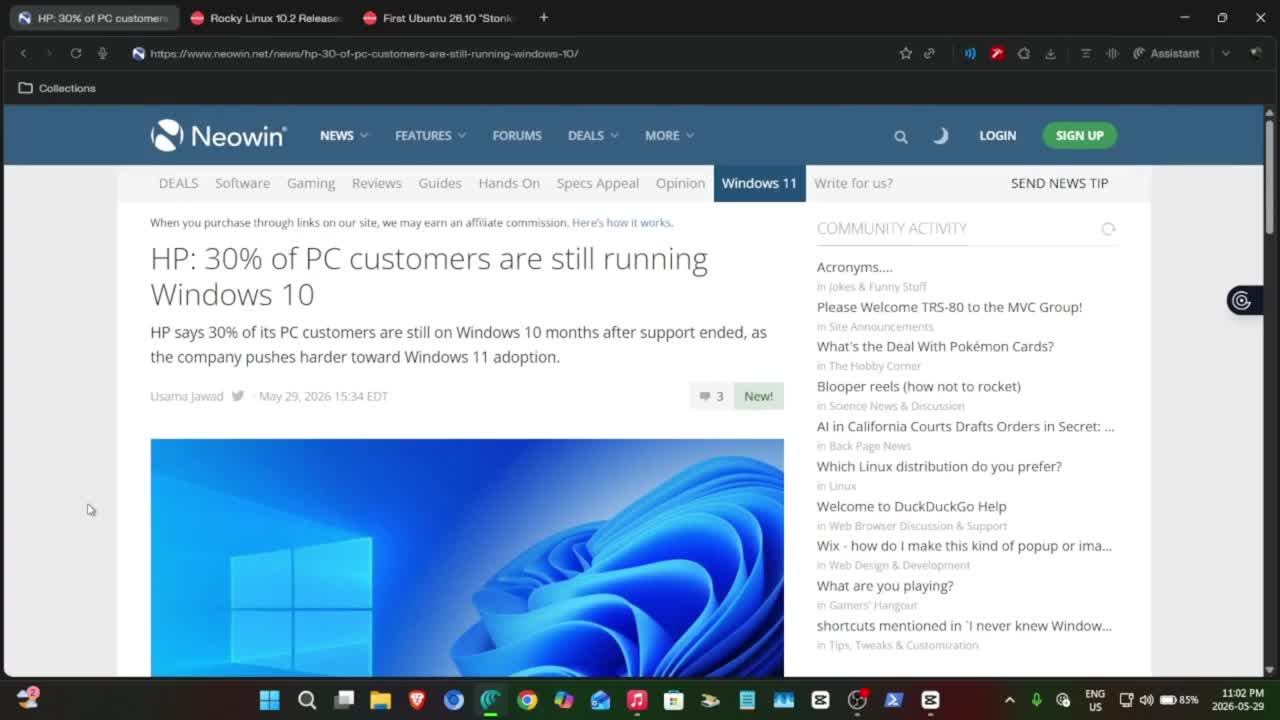Open the Hands On section
This screenshot has width=1280, height=720.
[509, 183]
